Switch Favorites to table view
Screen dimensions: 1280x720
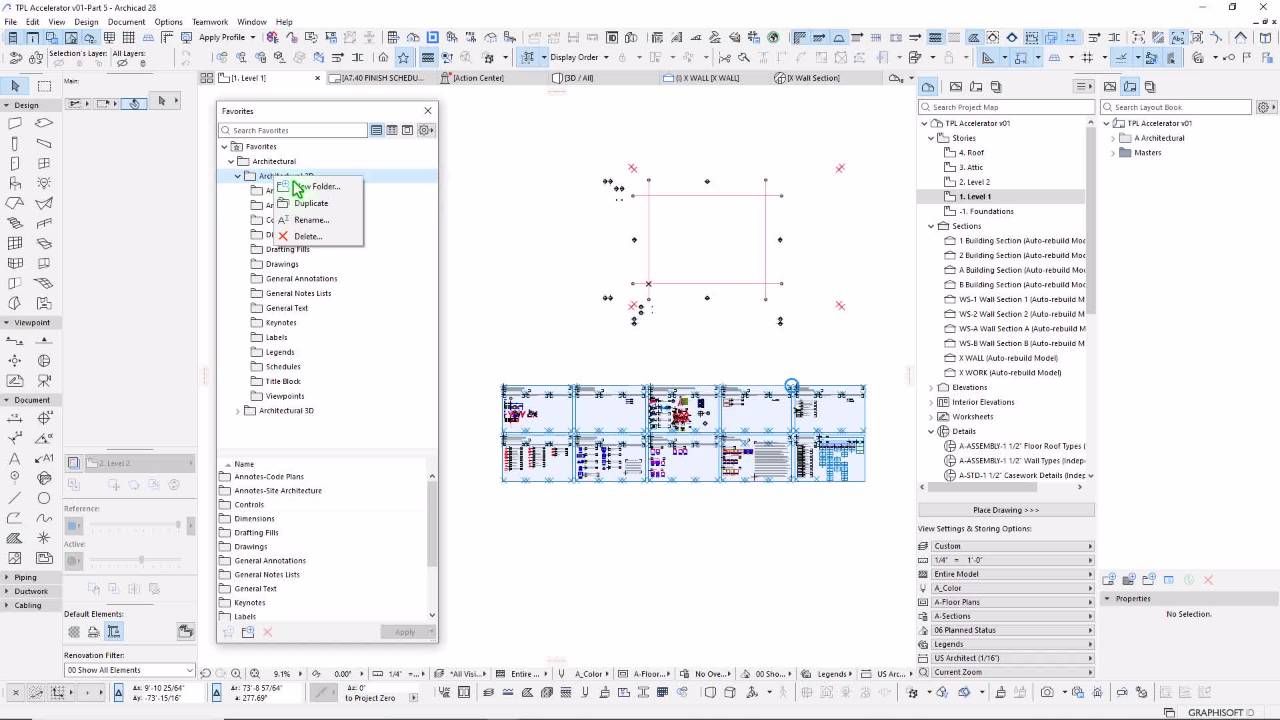click(x=392, y=130)
